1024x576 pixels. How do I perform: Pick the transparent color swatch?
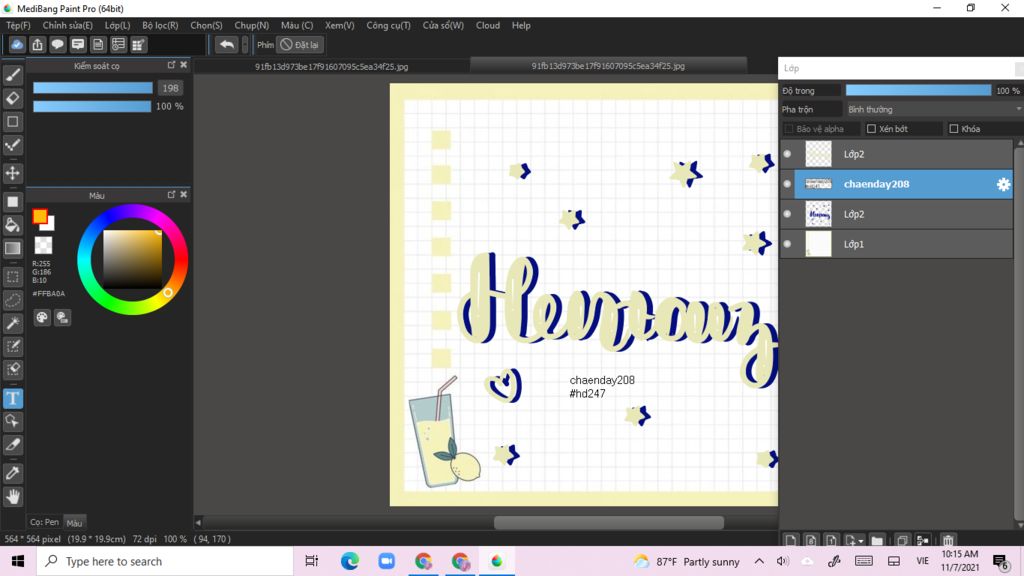pos(43,246)
